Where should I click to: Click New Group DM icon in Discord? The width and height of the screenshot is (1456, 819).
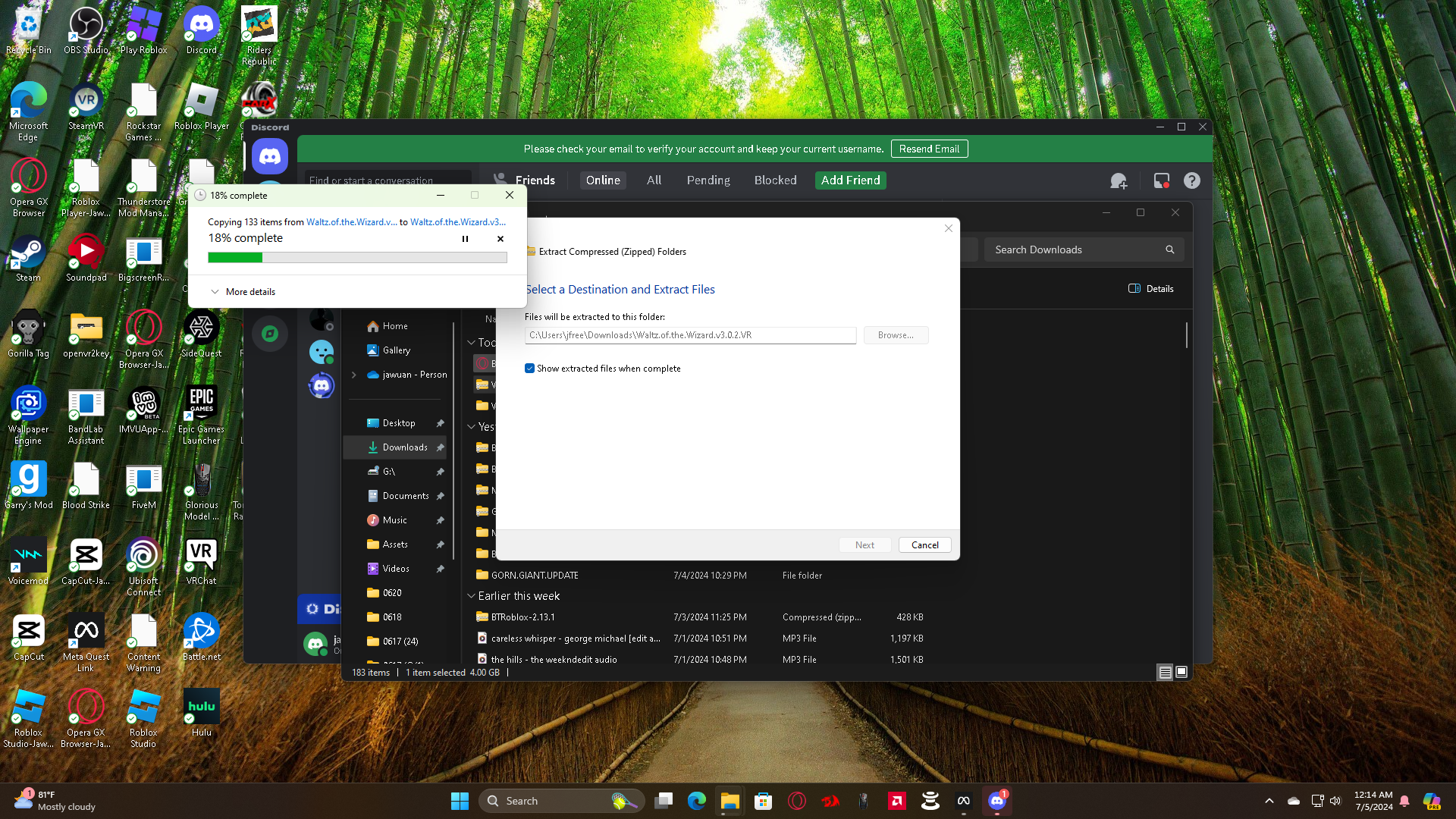coord(1119,180)
